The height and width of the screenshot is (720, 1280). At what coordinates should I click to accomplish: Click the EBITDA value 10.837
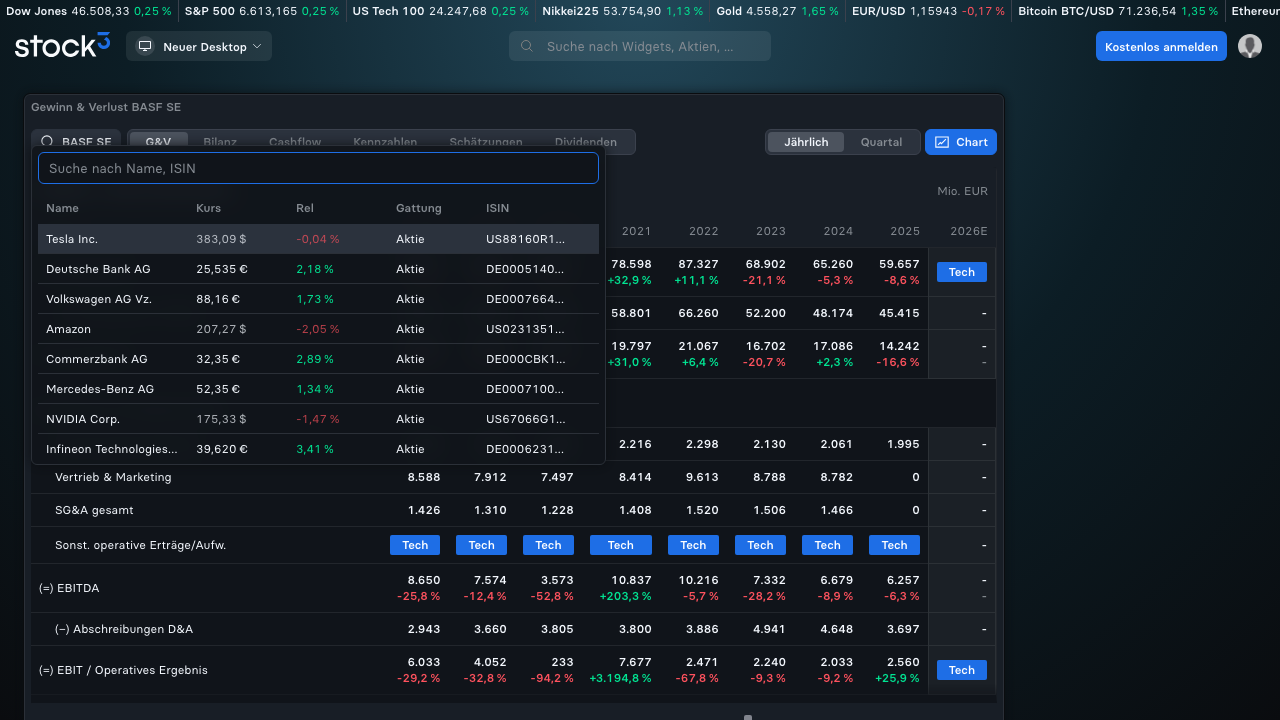(x=629, y=580)
